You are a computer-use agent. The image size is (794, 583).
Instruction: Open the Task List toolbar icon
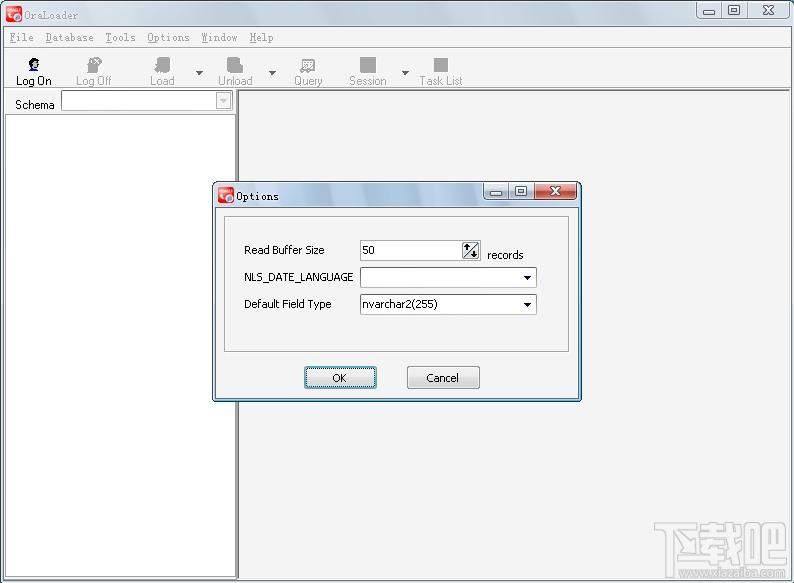441,71
